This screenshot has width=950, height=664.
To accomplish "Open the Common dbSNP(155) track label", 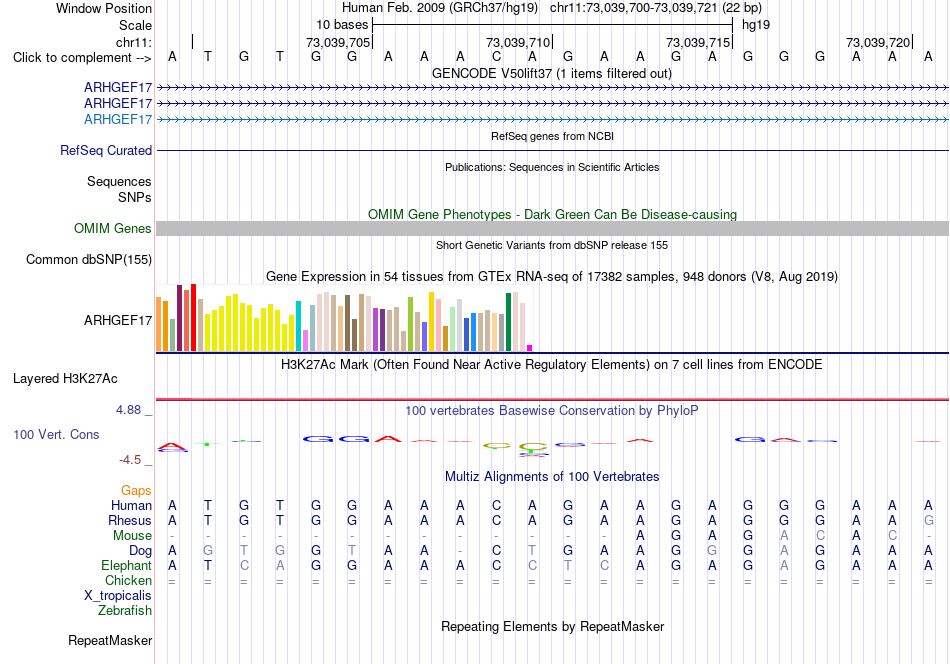I will click(x=88, y=259).
